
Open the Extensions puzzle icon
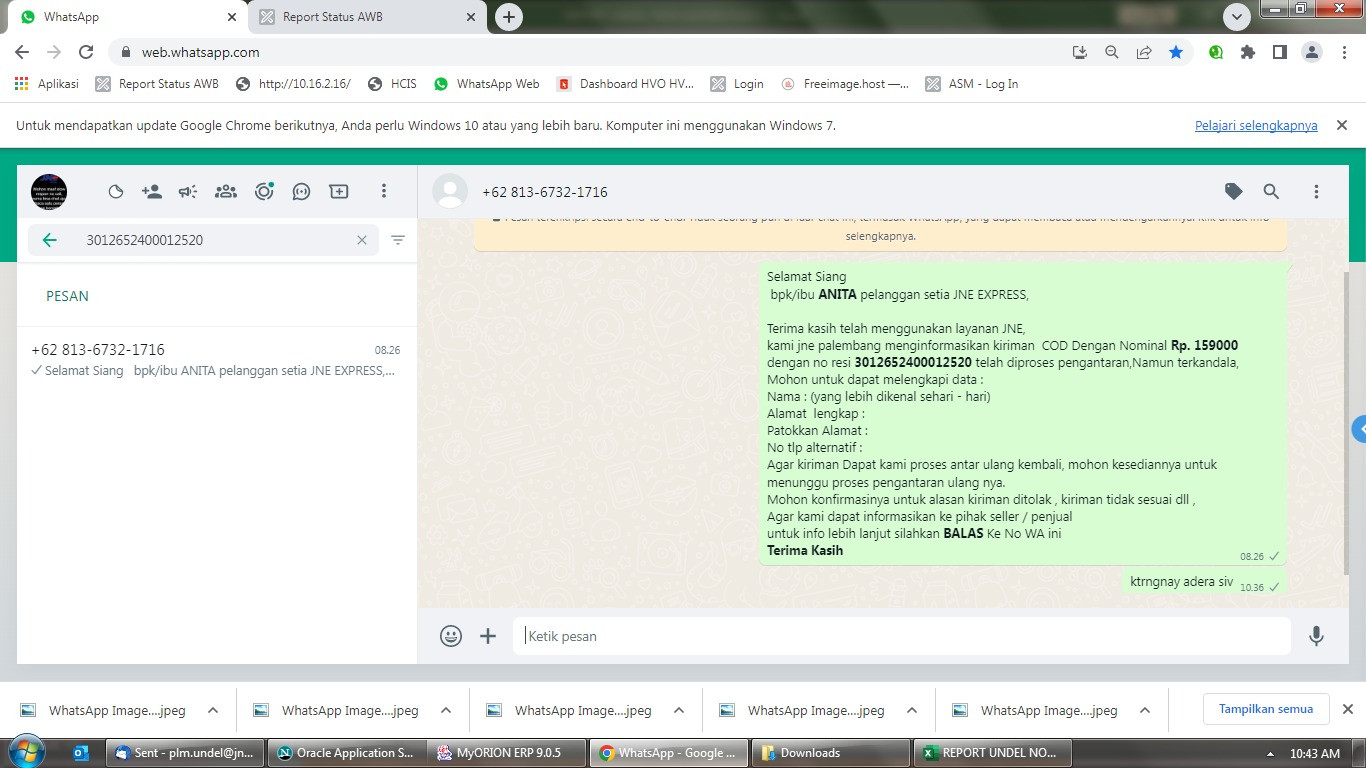point(1248,52)
